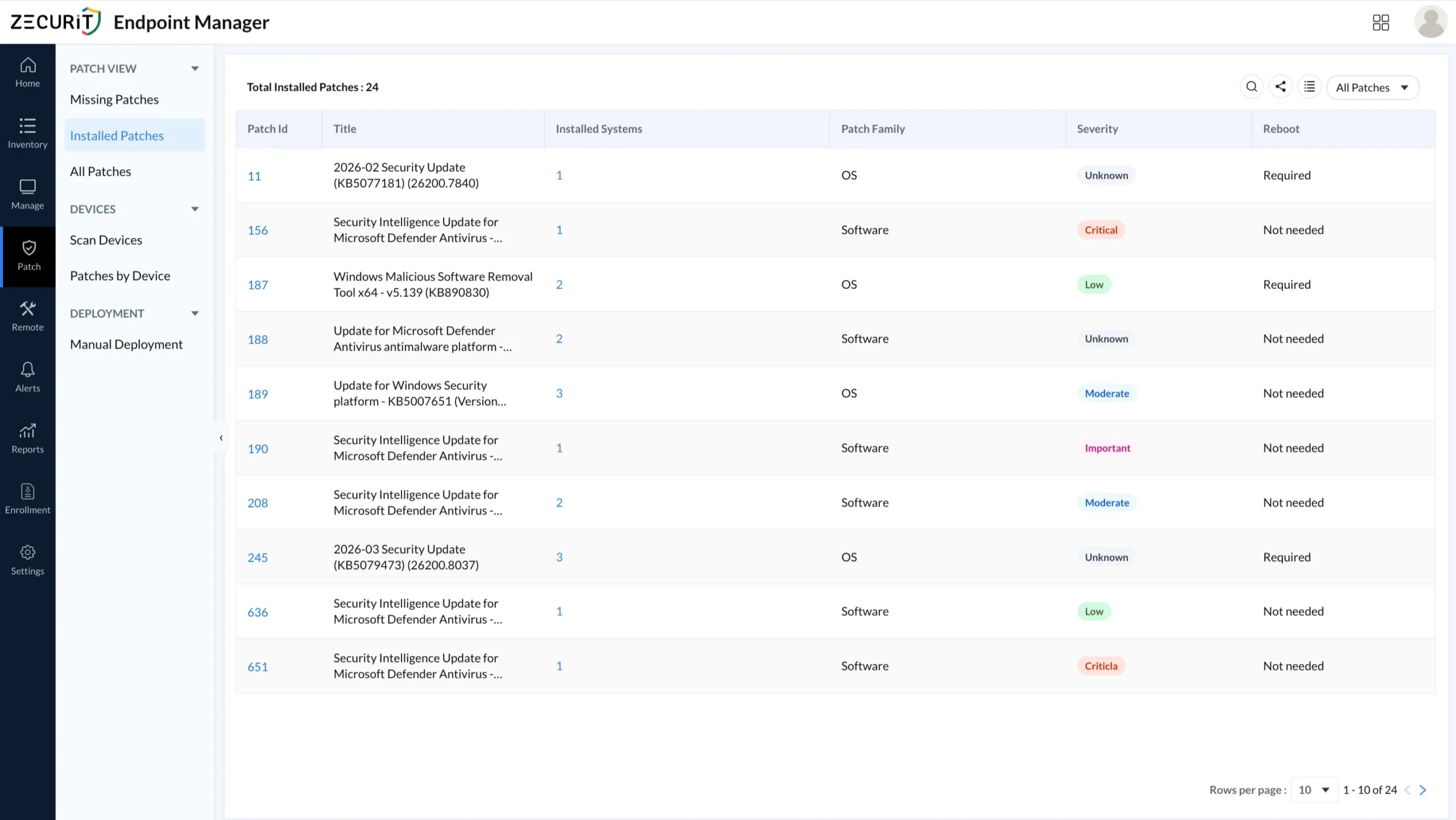Open the user profile avatar
1456x820 pixels.
[x=1430, y=22]
